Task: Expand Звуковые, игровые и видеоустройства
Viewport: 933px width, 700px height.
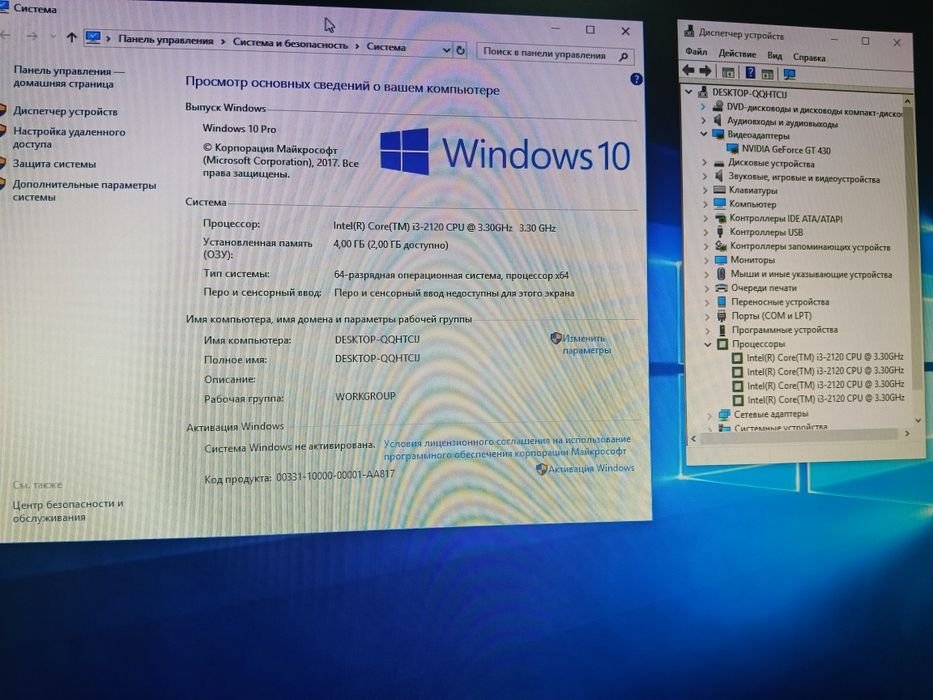Action: pyautogui.click(x=705, y=176)
